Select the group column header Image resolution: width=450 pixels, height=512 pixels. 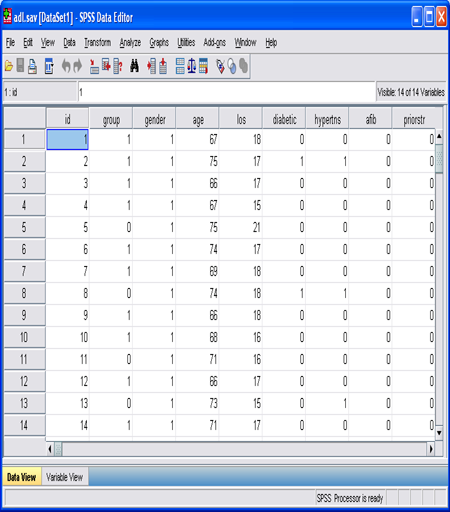[x=111, y=119]
